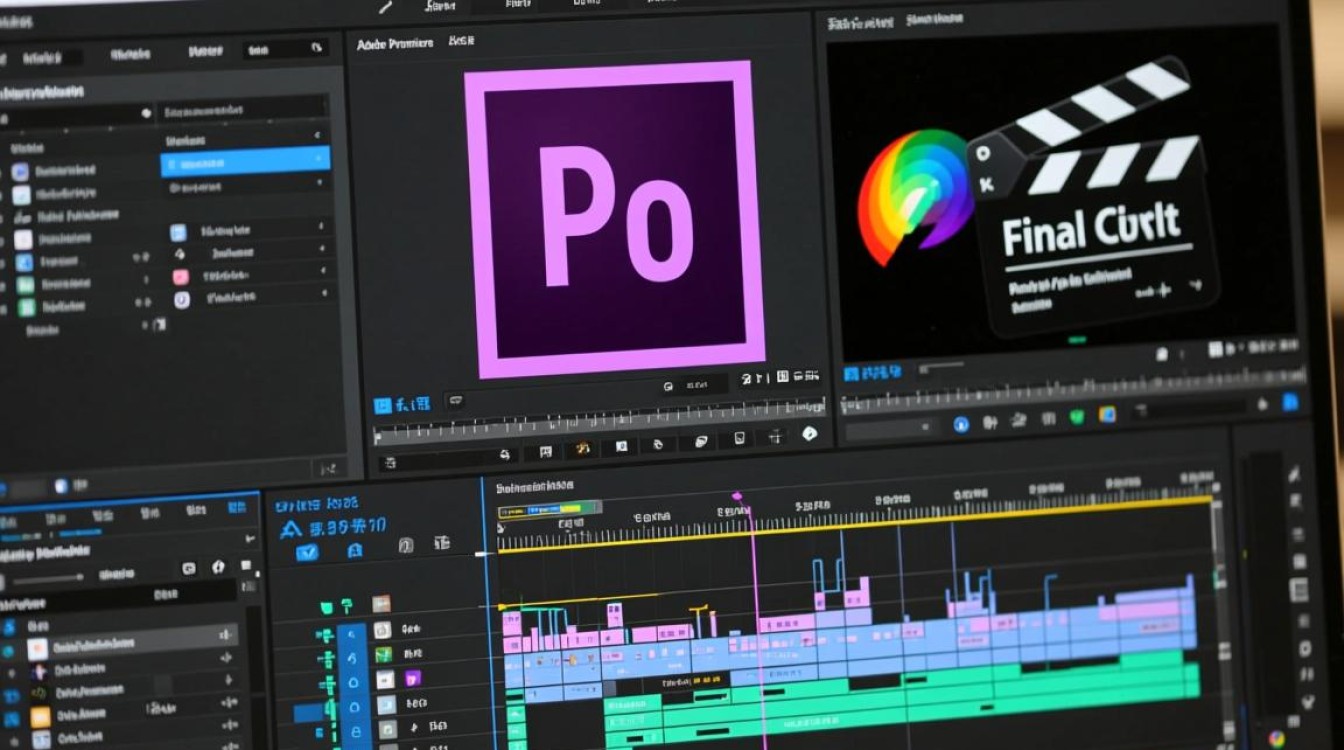Click the purple square in the timeline track headers
This screenshot has height=750, width=1344.
pos(413,678)
